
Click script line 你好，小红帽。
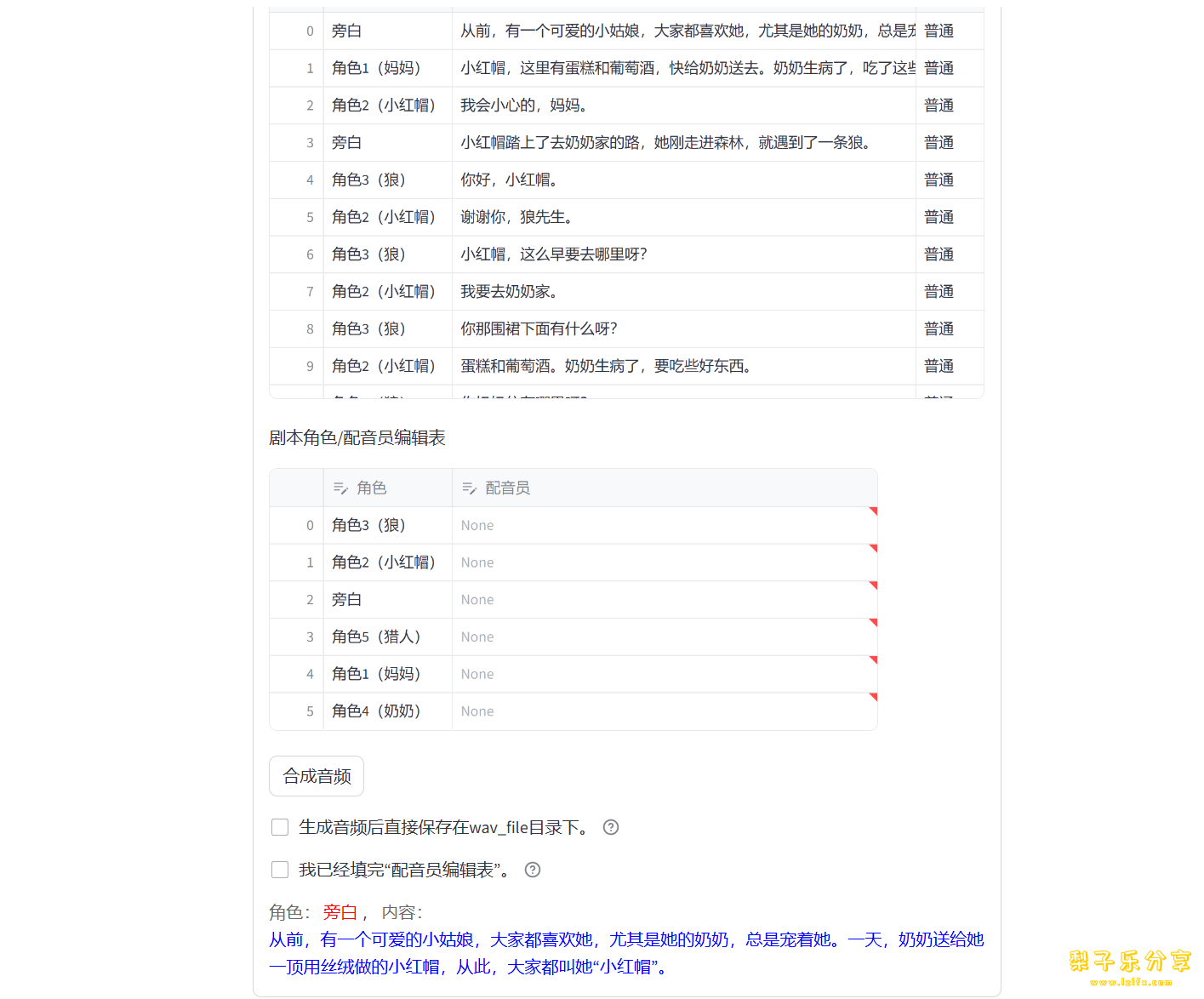pyautogui.click(x=683, y=180)
